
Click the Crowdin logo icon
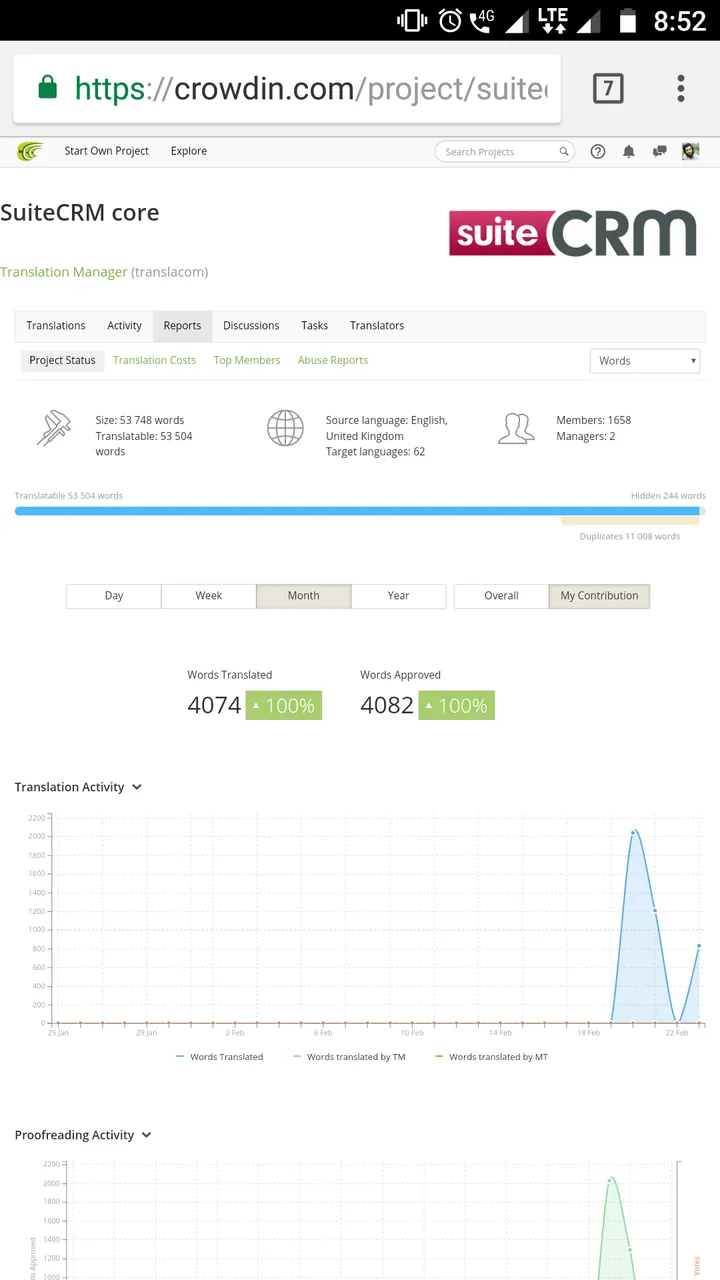(x=30, y=151)
